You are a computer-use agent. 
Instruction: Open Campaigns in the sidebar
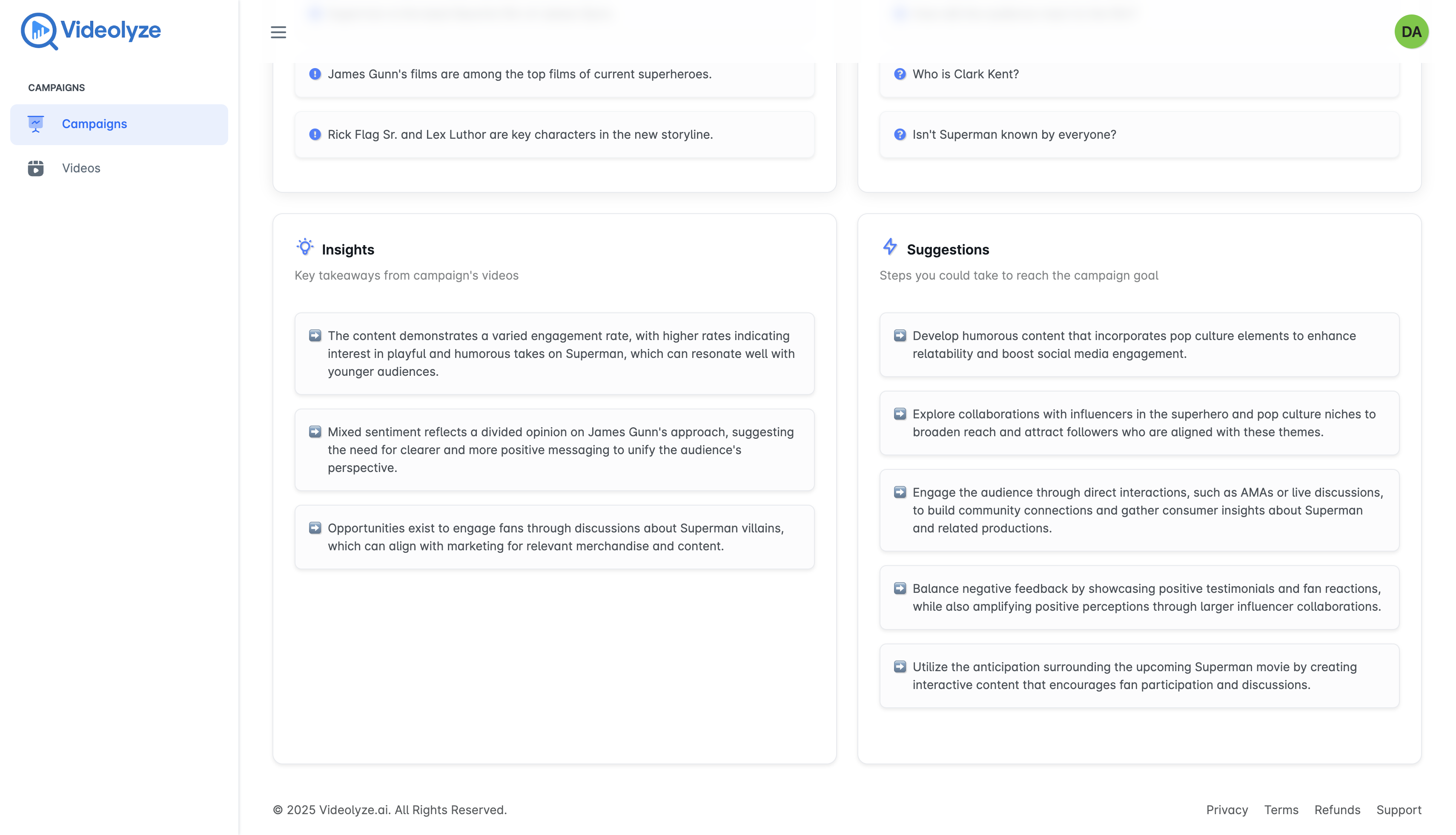click(119, 124)
